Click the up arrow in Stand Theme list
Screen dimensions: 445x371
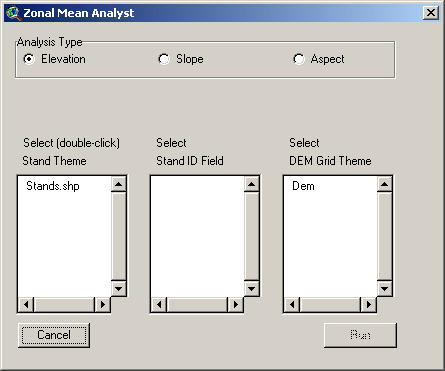[x=118, y=184]
